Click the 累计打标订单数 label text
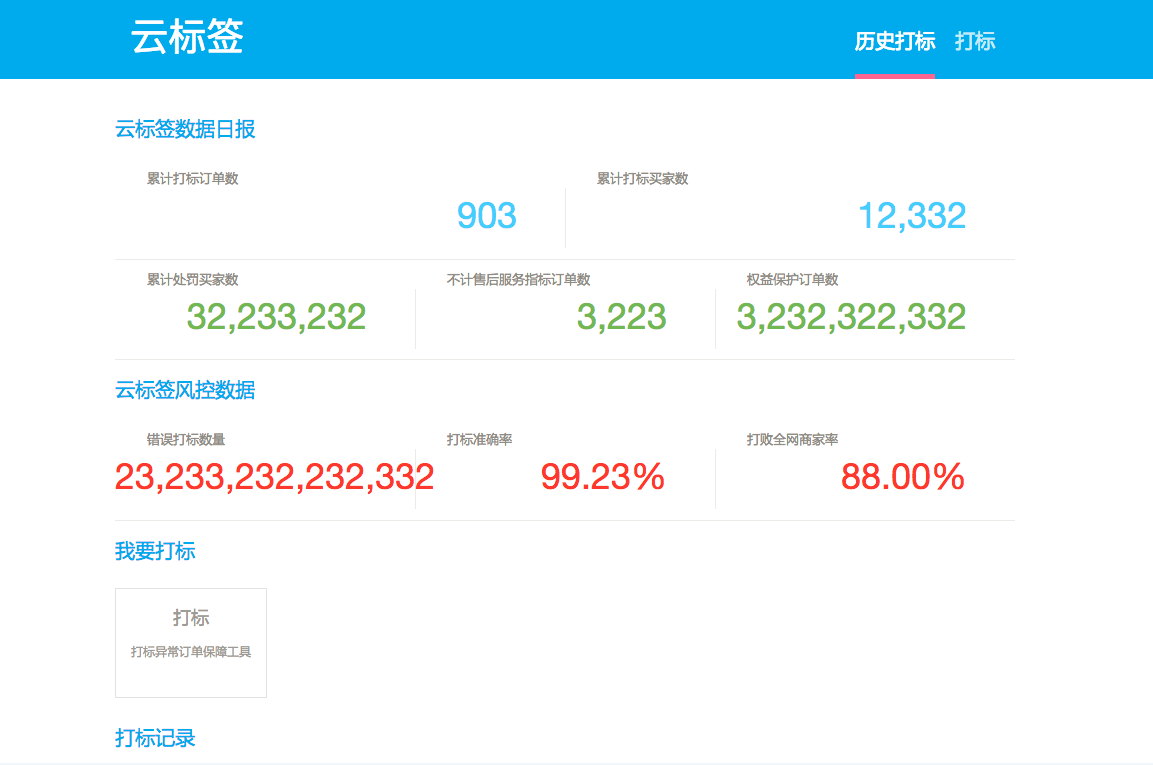Screen dimensions: 1153x765 point(191,179)
